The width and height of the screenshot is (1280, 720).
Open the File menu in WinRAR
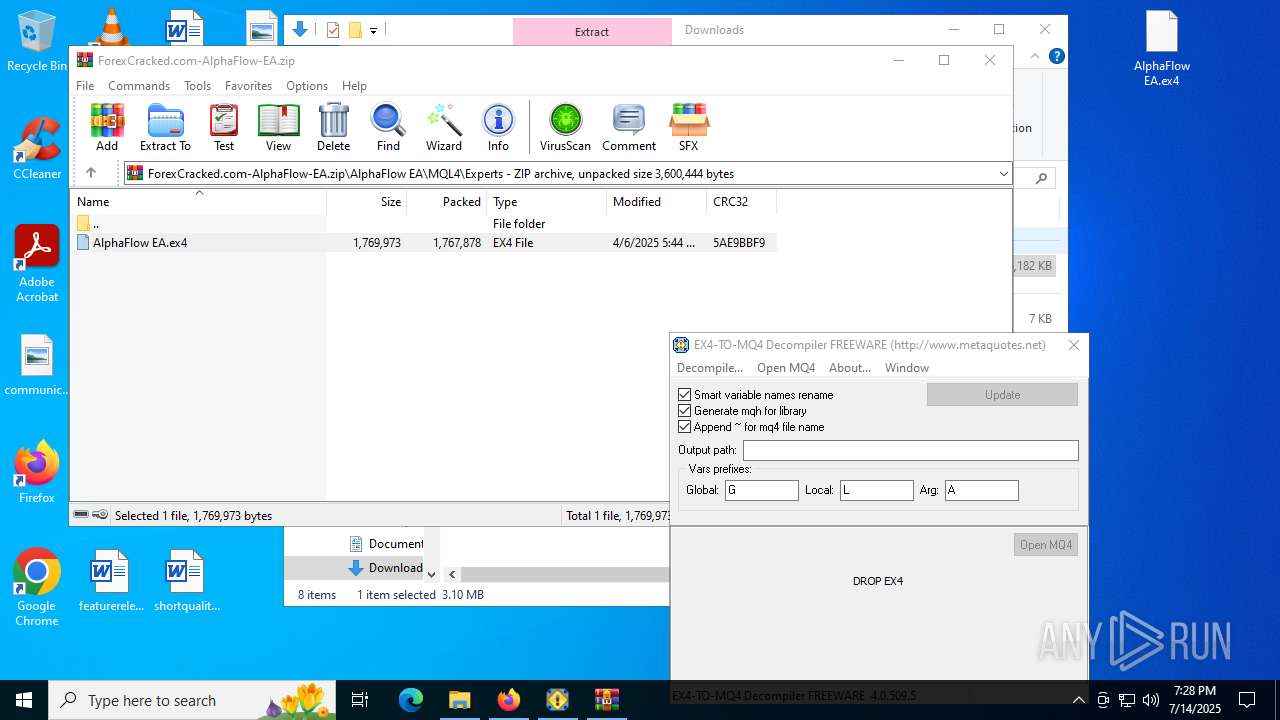(85, 86)
